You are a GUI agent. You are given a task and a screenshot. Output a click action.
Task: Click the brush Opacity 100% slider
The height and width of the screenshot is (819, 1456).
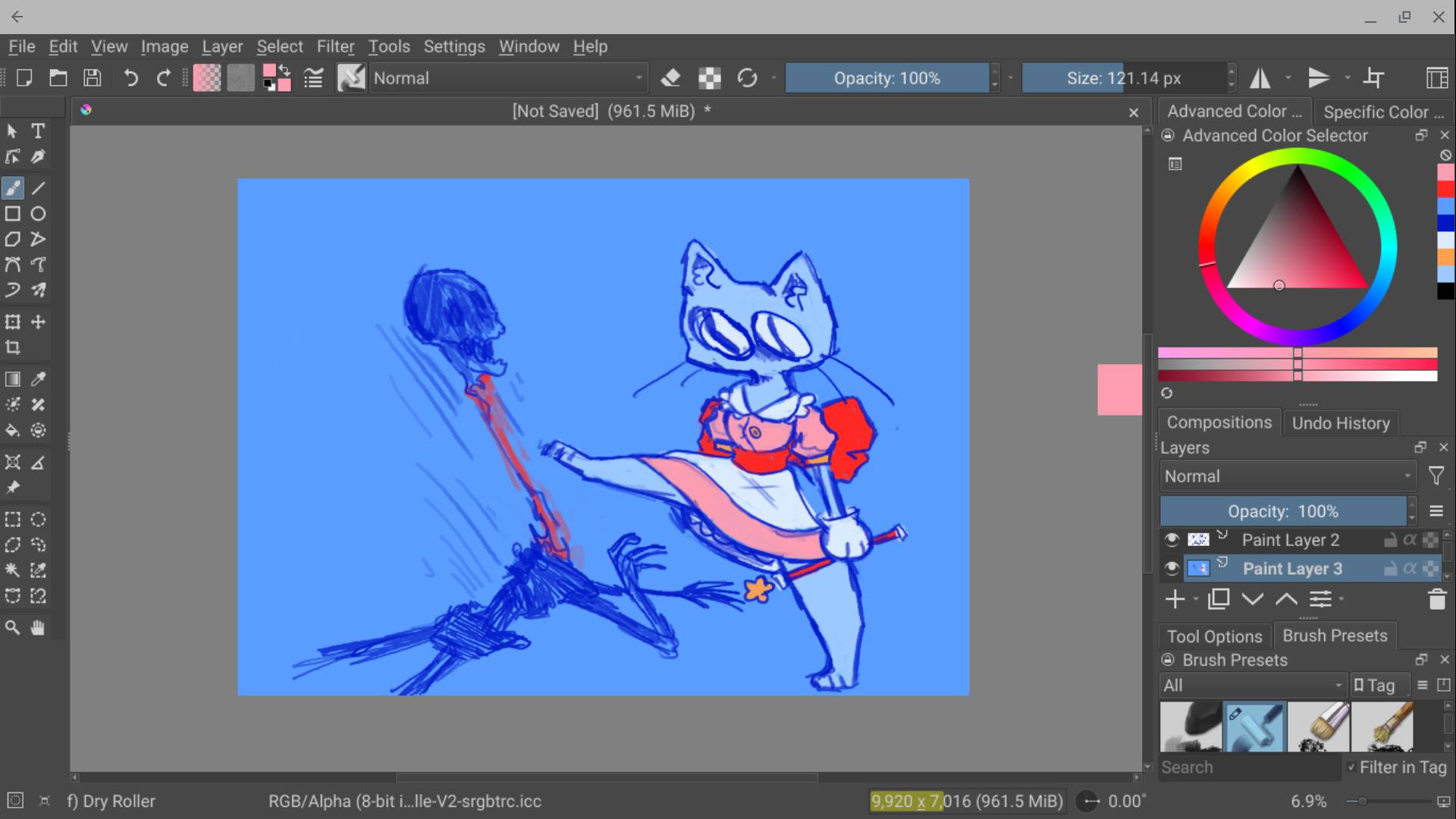[887, 78]
